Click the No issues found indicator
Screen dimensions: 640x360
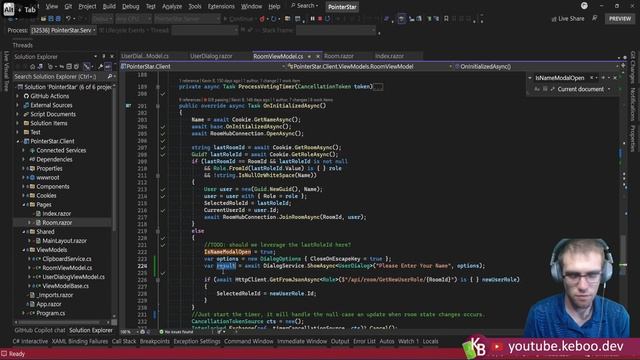click(176, 332)
